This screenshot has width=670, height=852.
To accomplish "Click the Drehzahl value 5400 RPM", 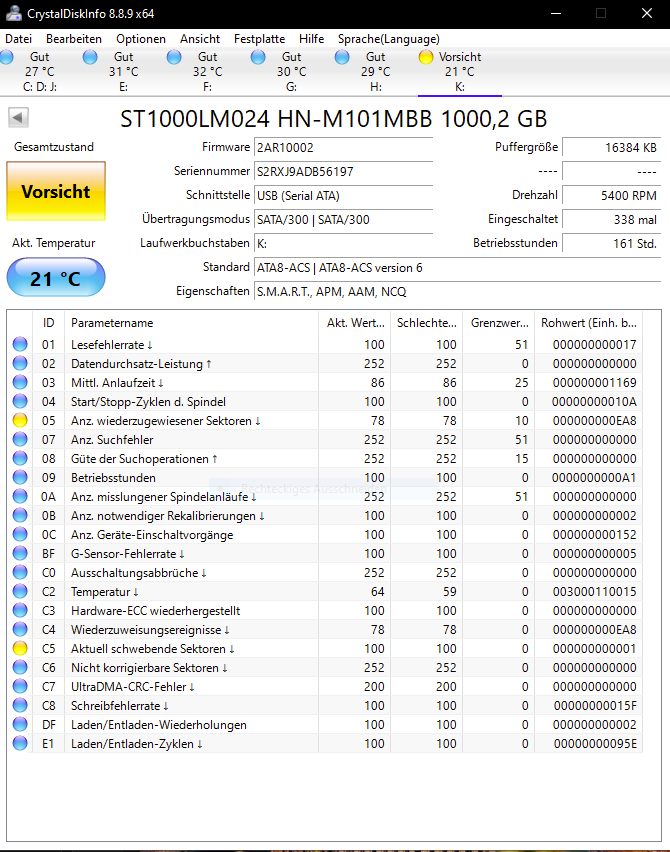I will pyautogui.click(x=611, y=196).
